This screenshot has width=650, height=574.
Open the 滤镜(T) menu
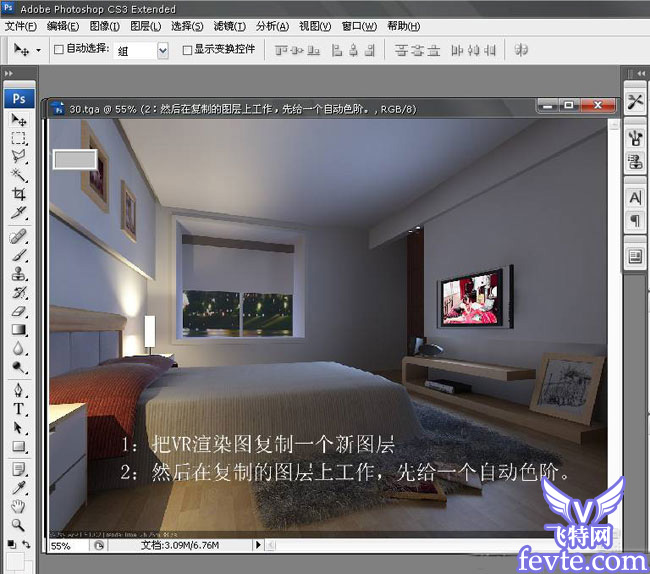tap(229, 27)
